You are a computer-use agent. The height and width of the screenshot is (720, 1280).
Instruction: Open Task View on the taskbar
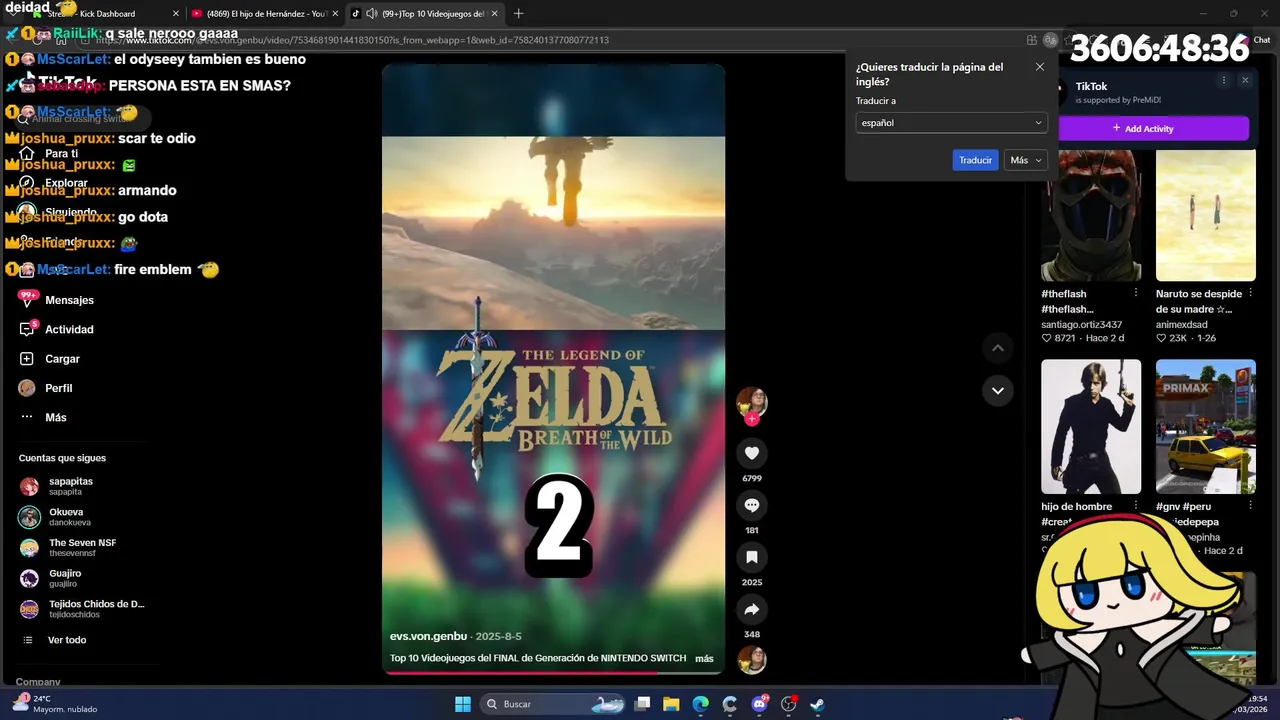(x=643, y=704)
